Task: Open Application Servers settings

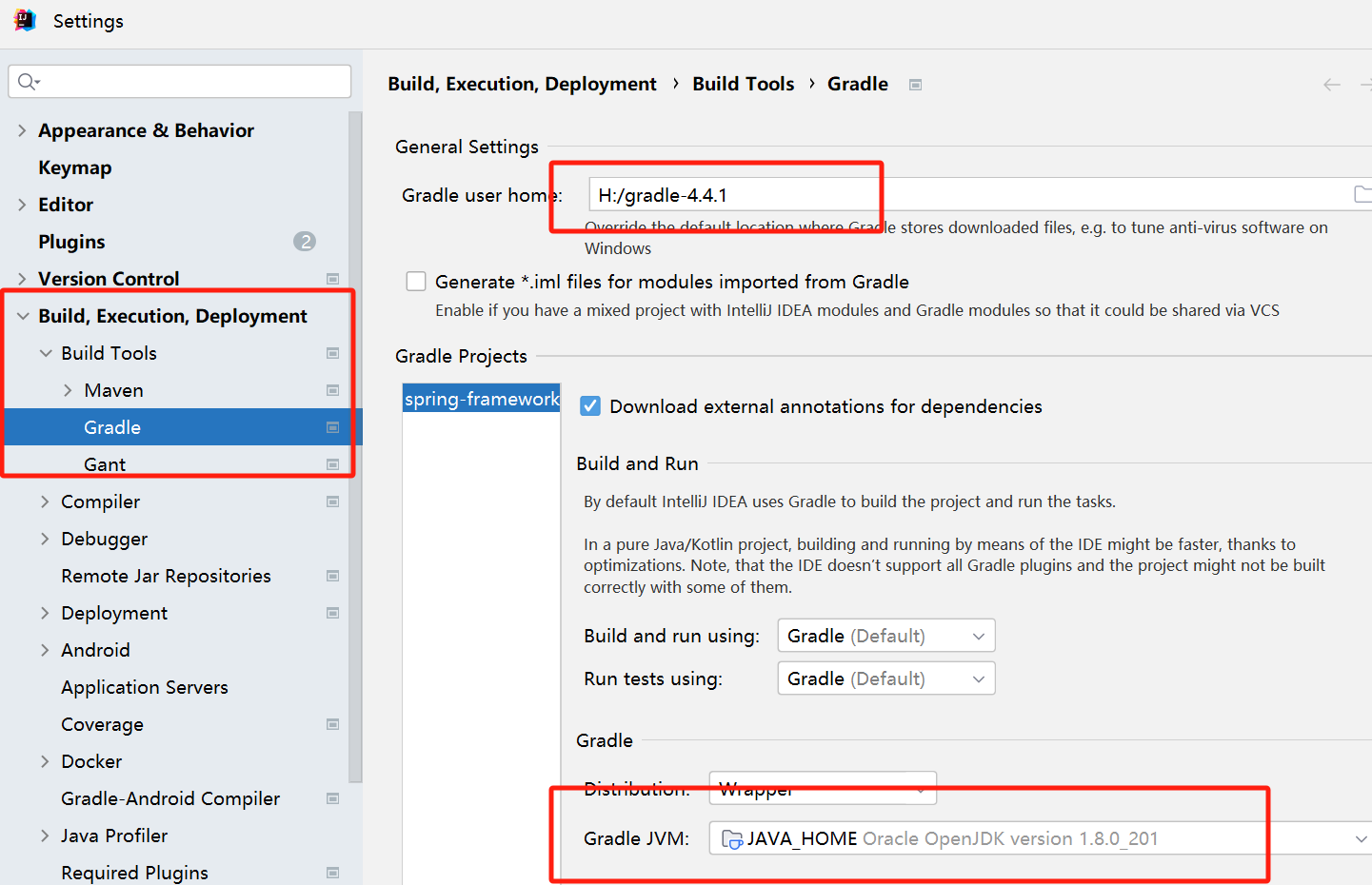Action: tap(145, 687)
